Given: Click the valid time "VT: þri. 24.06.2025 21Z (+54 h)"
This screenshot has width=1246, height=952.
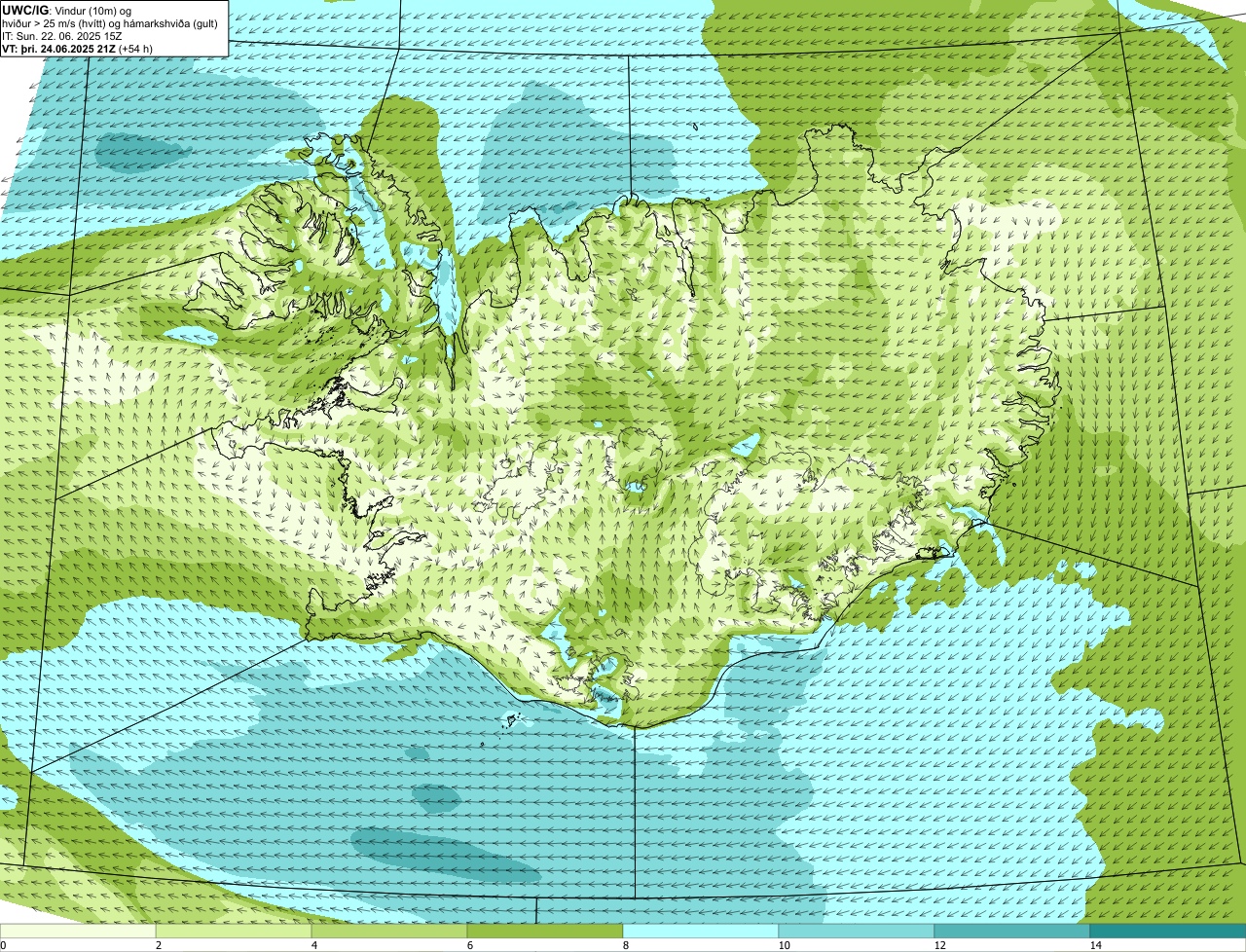Looking at the screenshot, I should [77, 48].
